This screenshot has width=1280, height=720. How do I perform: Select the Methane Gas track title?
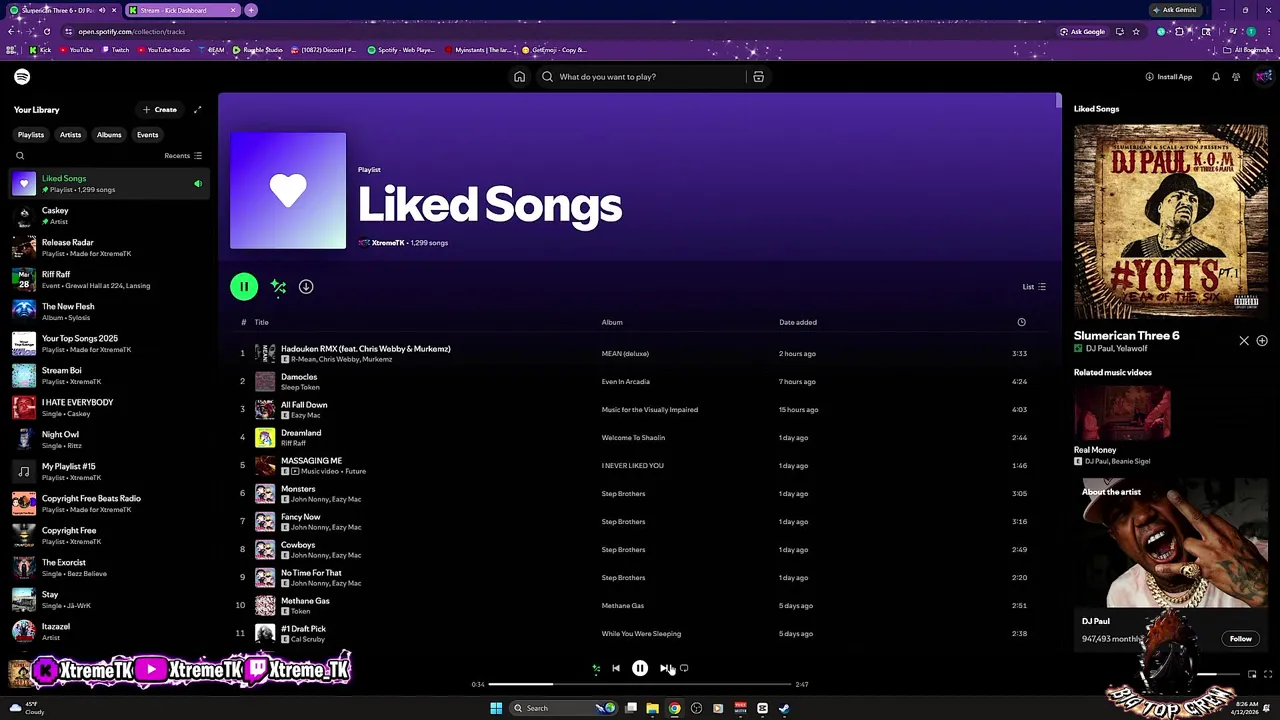pos(305,601)
